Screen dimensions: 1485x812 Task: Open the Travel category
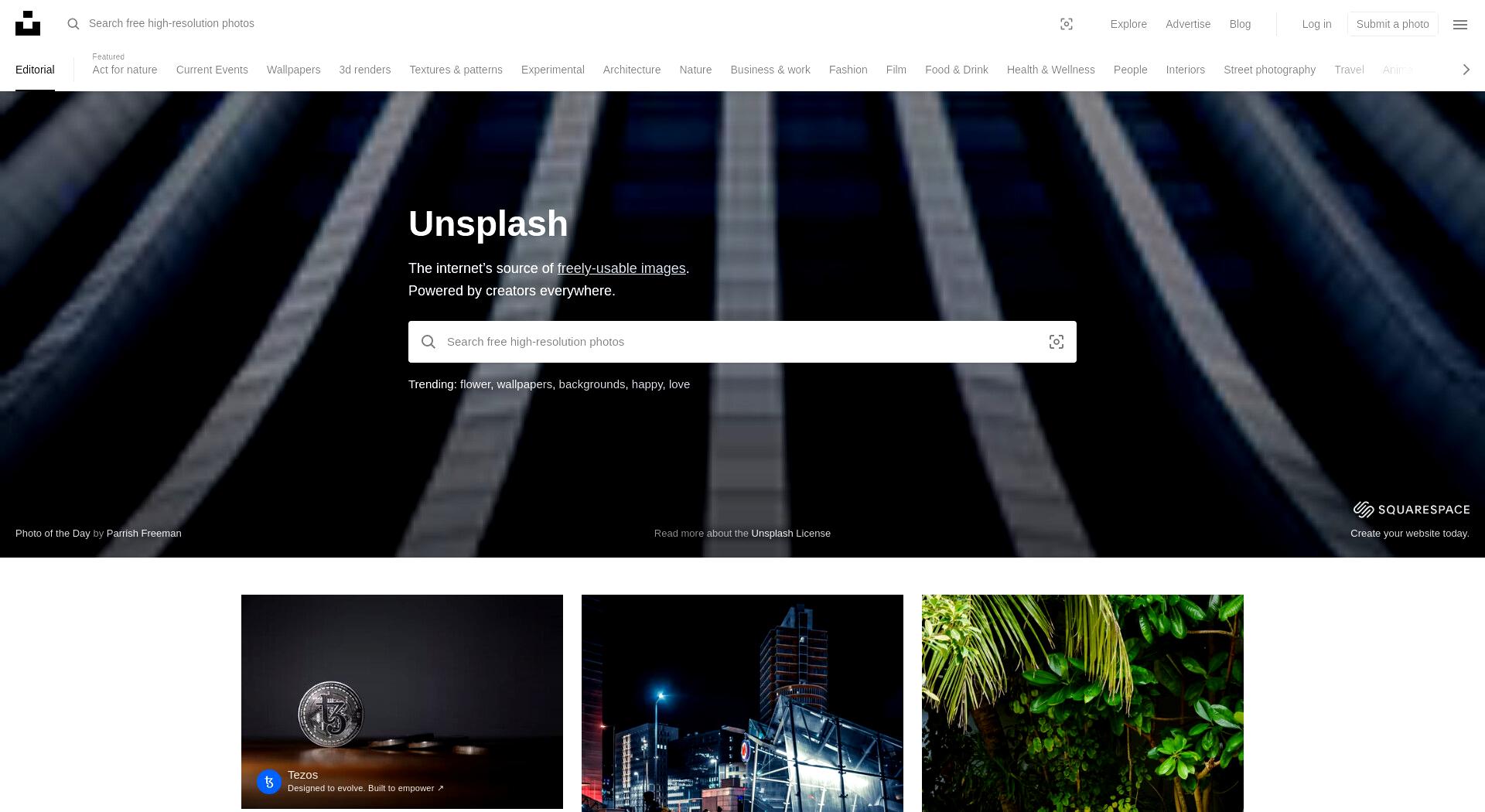click(x=1349, y=70)
